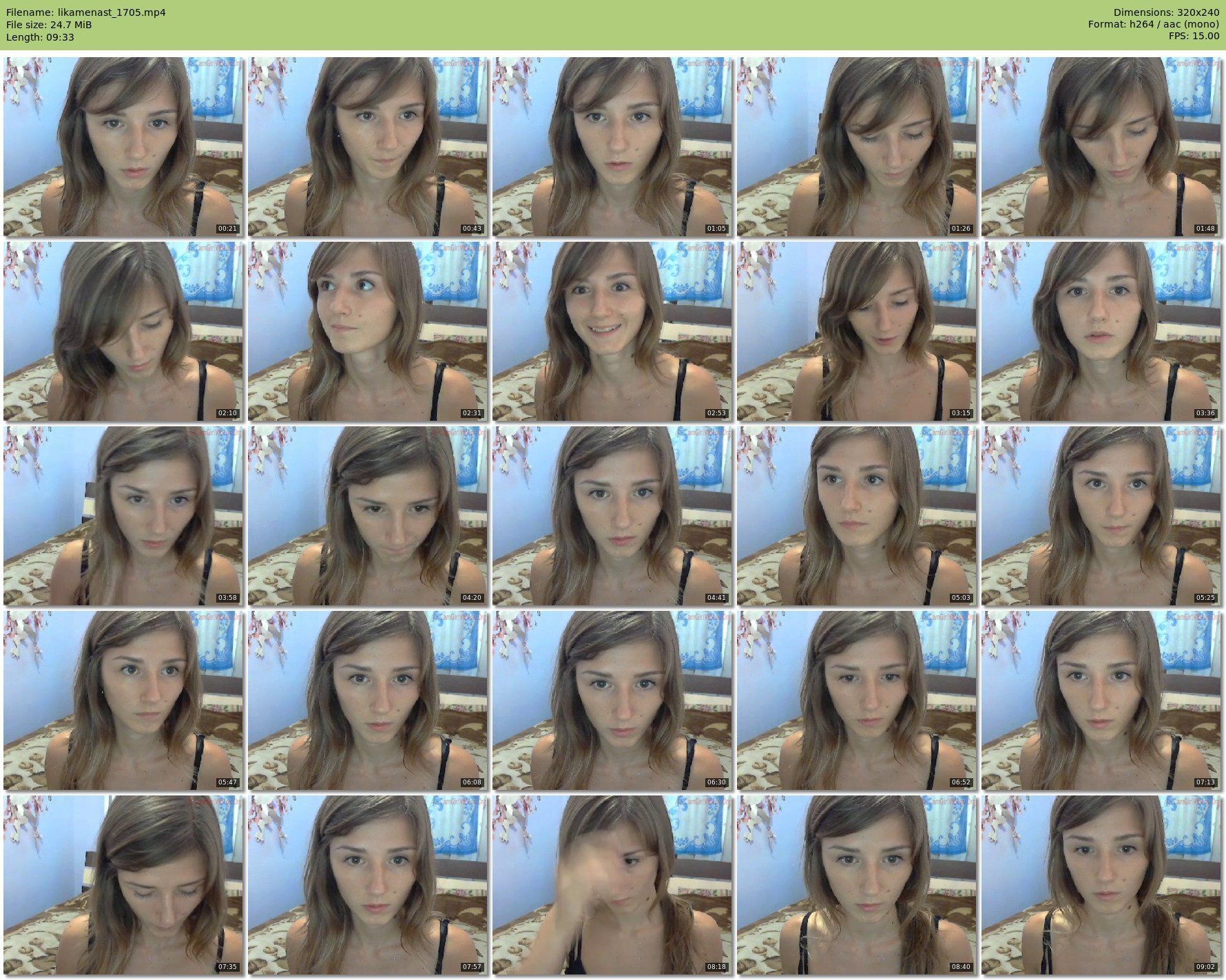Choose the frame stamped 08:40

(x=856, y=885)
